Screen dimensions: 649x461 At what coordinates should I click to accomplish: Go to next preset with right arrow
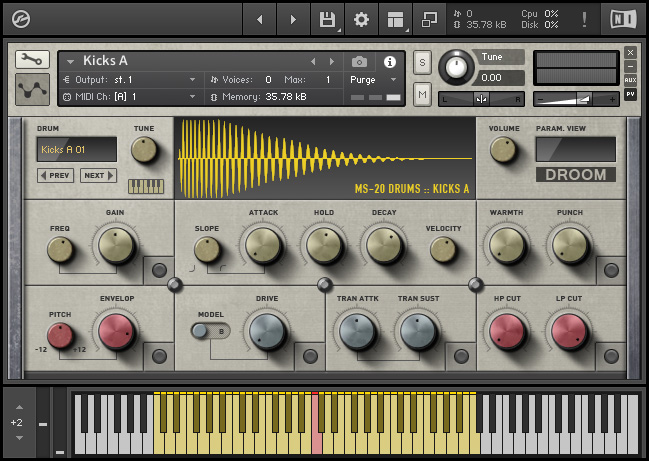[293, 19]
